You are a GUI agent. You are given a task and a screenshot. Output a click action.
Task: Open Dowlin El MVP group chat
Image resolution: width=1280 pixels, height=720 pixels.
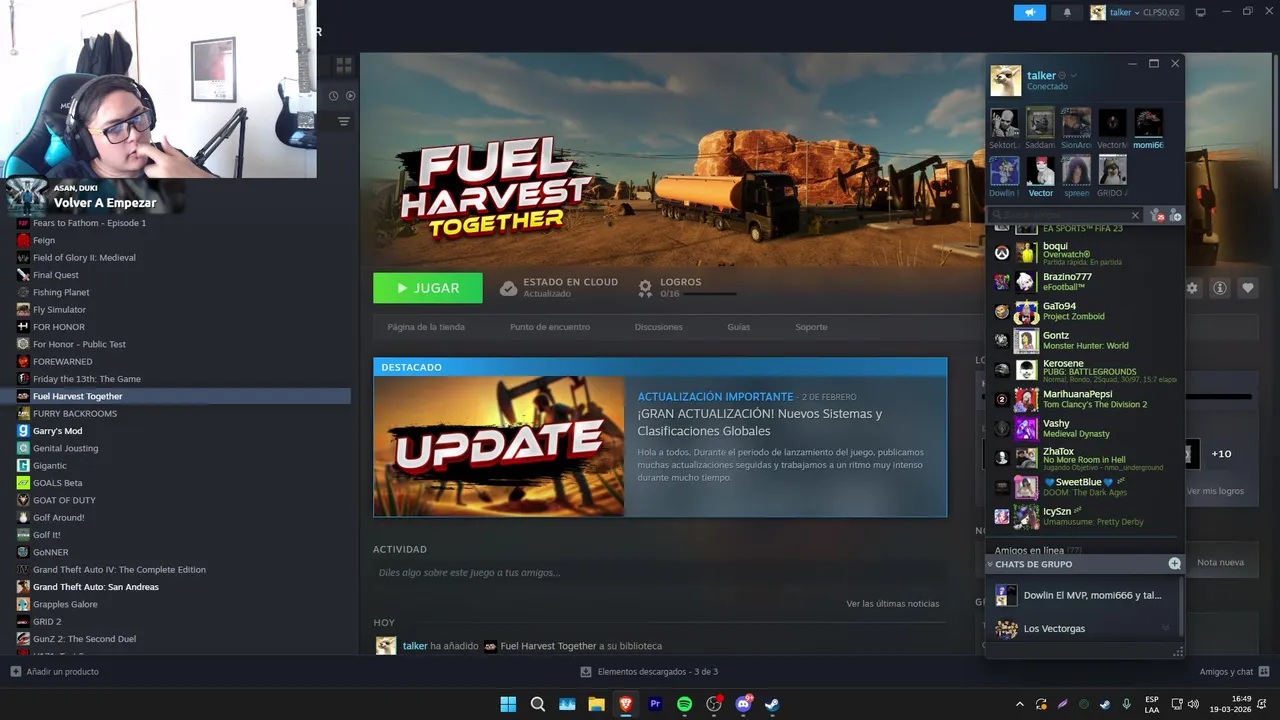click(1082, 595)
